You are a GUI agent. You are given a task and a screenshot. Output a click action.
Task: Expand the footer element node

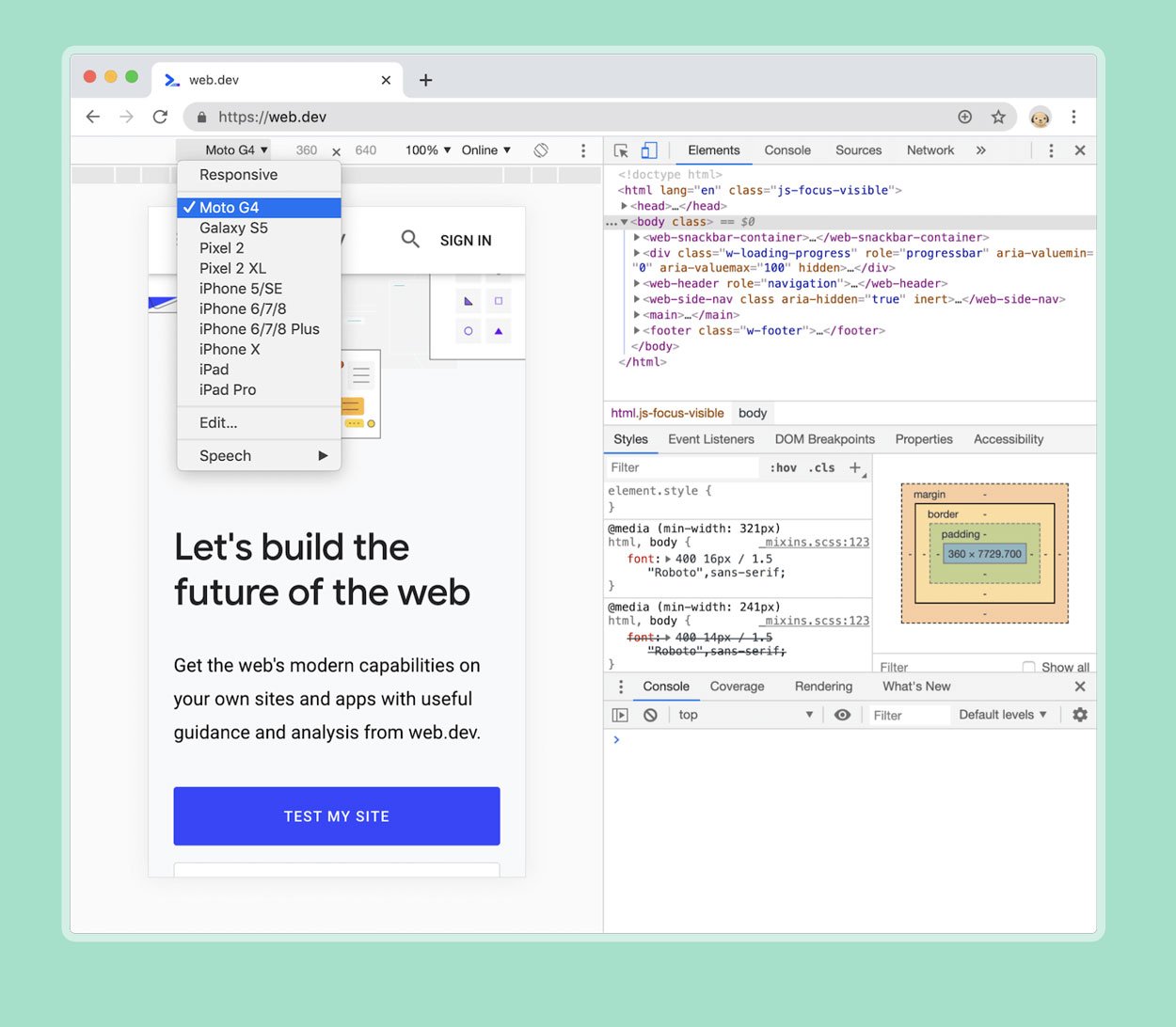637,331
